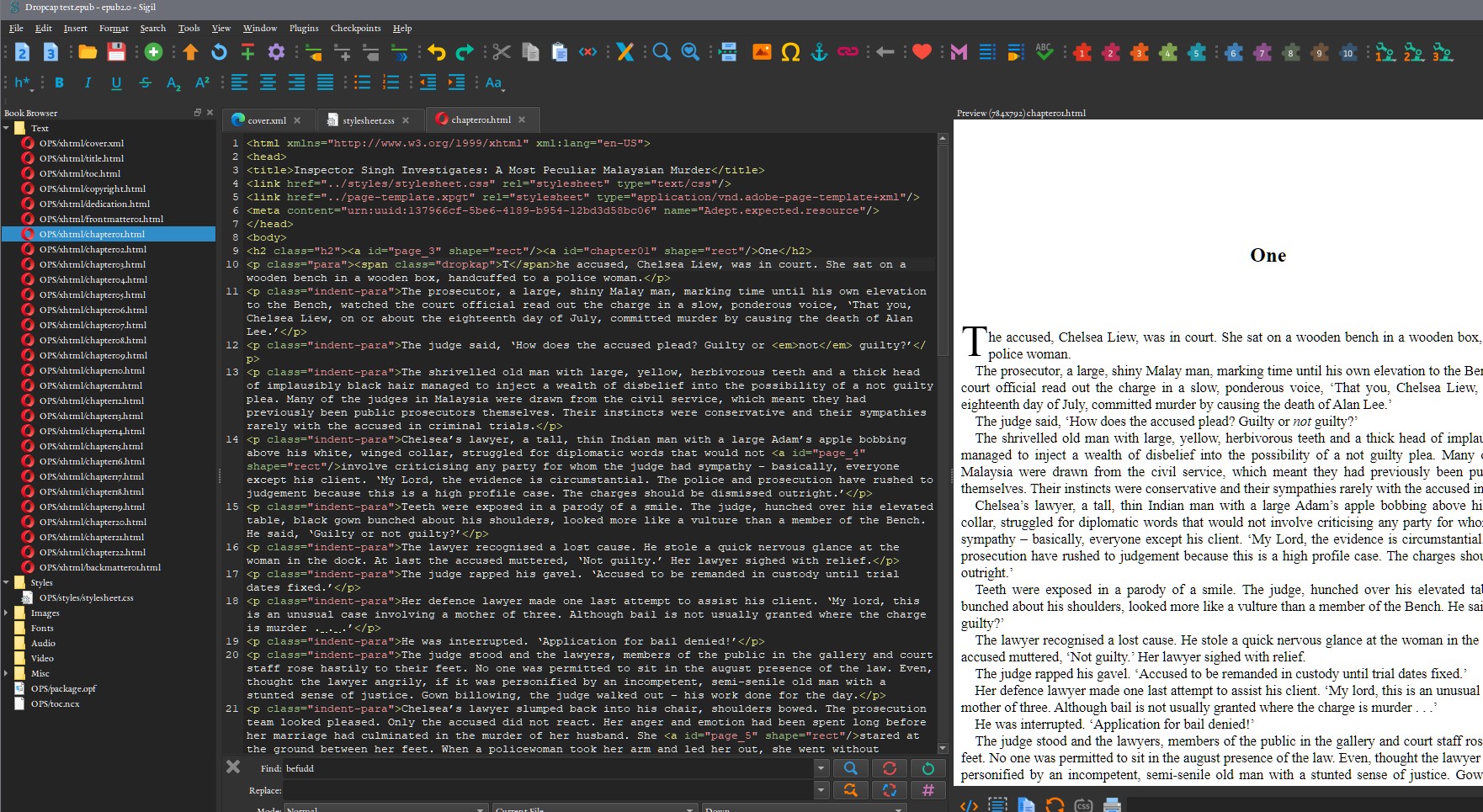
Task: Save the book with the floppy disk icon
Action: (x=116, y=52)
